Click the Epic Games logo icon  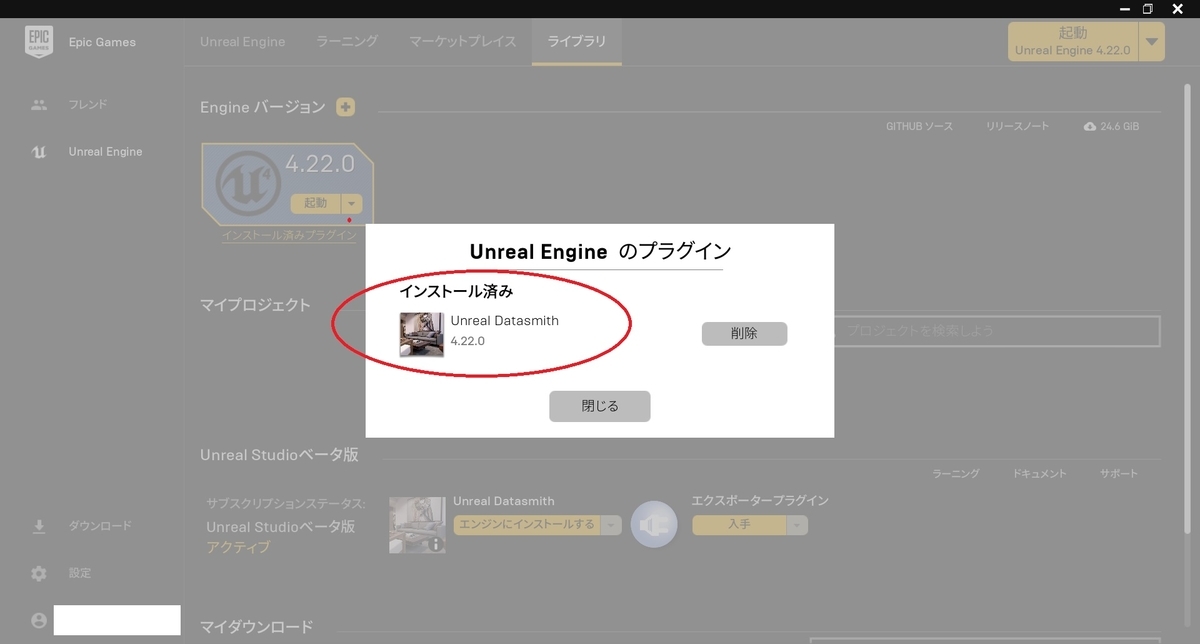click(38, 42)
